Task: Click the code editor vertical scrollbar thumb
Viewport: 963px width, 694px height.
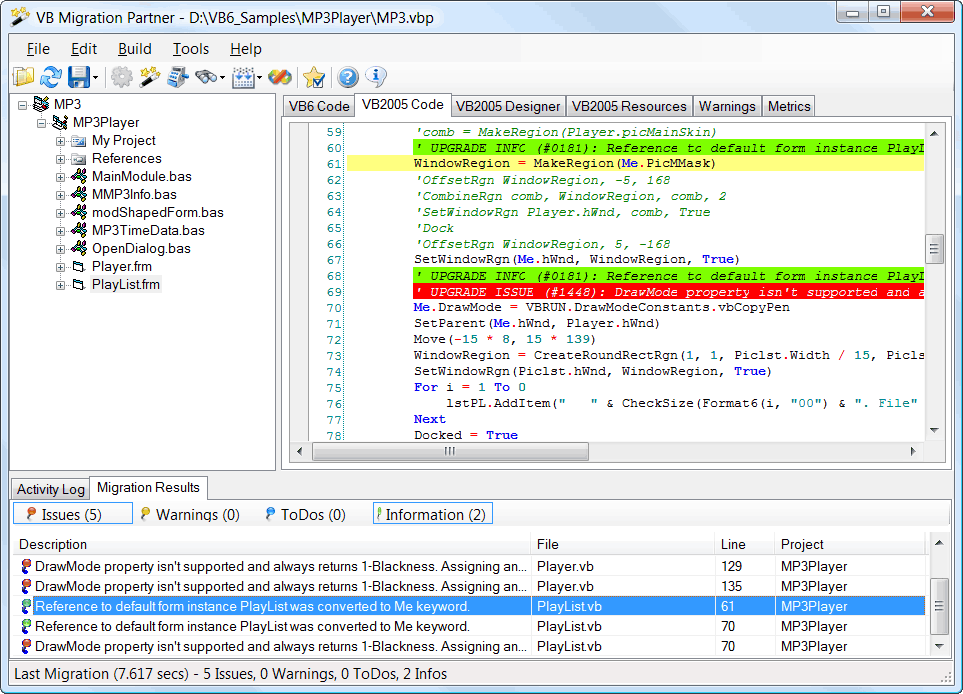Action: pos(934,249)
